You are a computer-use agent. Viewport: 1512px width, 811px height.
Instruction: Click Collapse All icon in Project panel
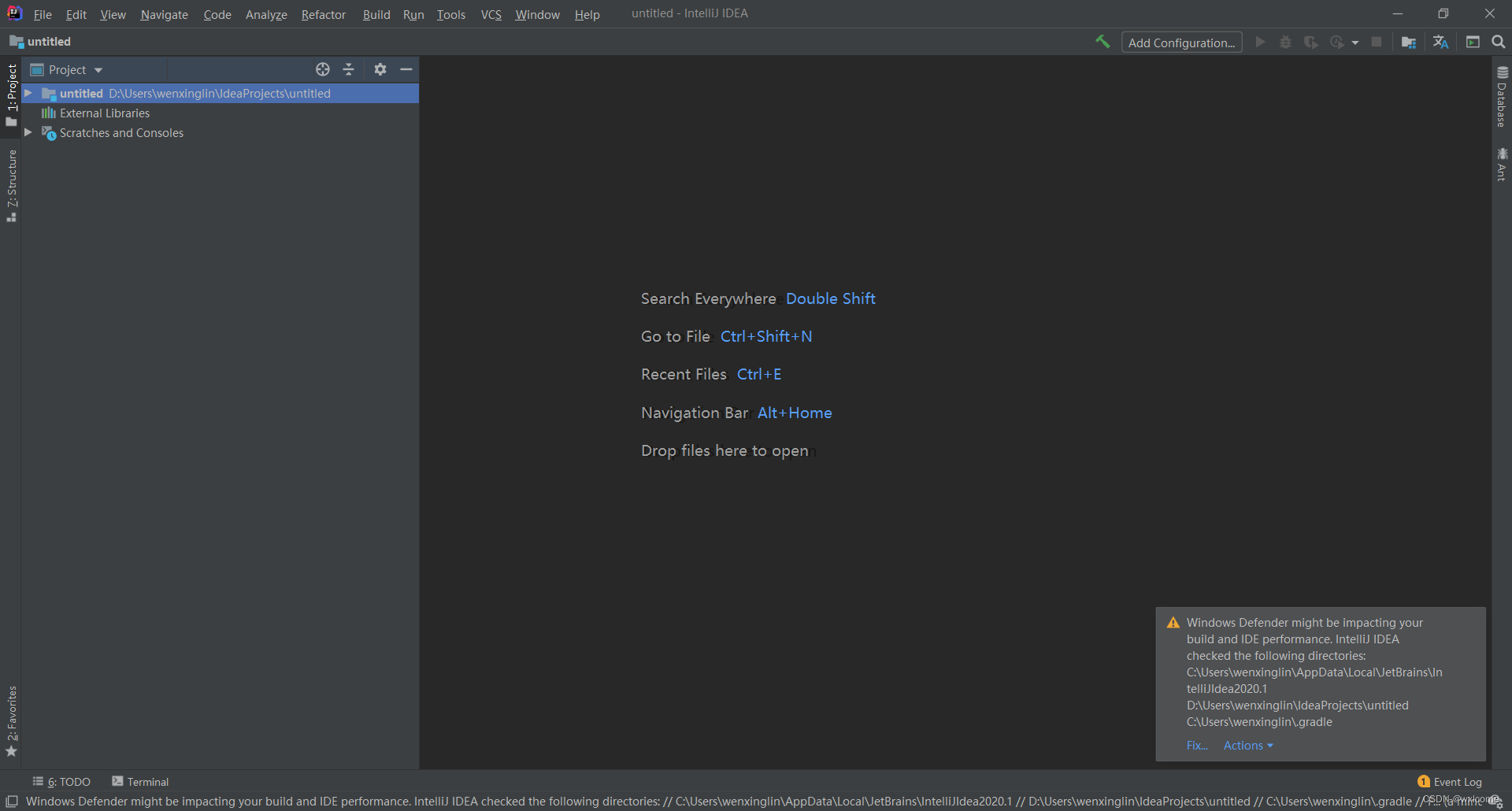pos(349,69)
